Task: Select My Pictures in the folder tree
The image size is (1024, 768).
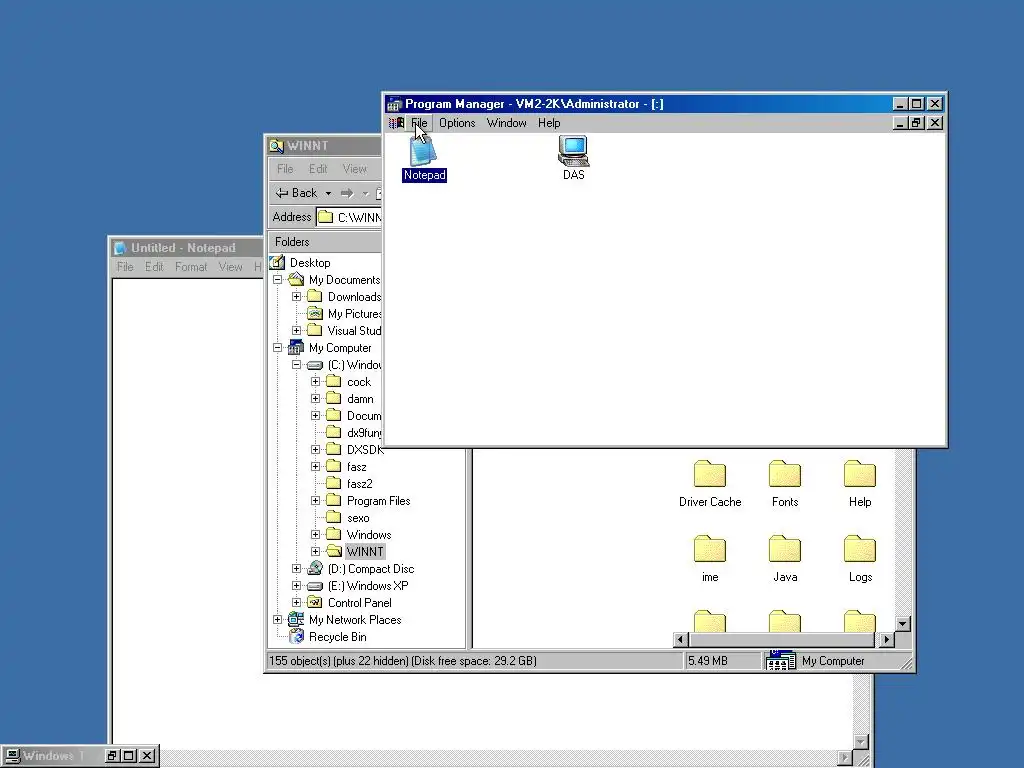Action: (354, 313)
